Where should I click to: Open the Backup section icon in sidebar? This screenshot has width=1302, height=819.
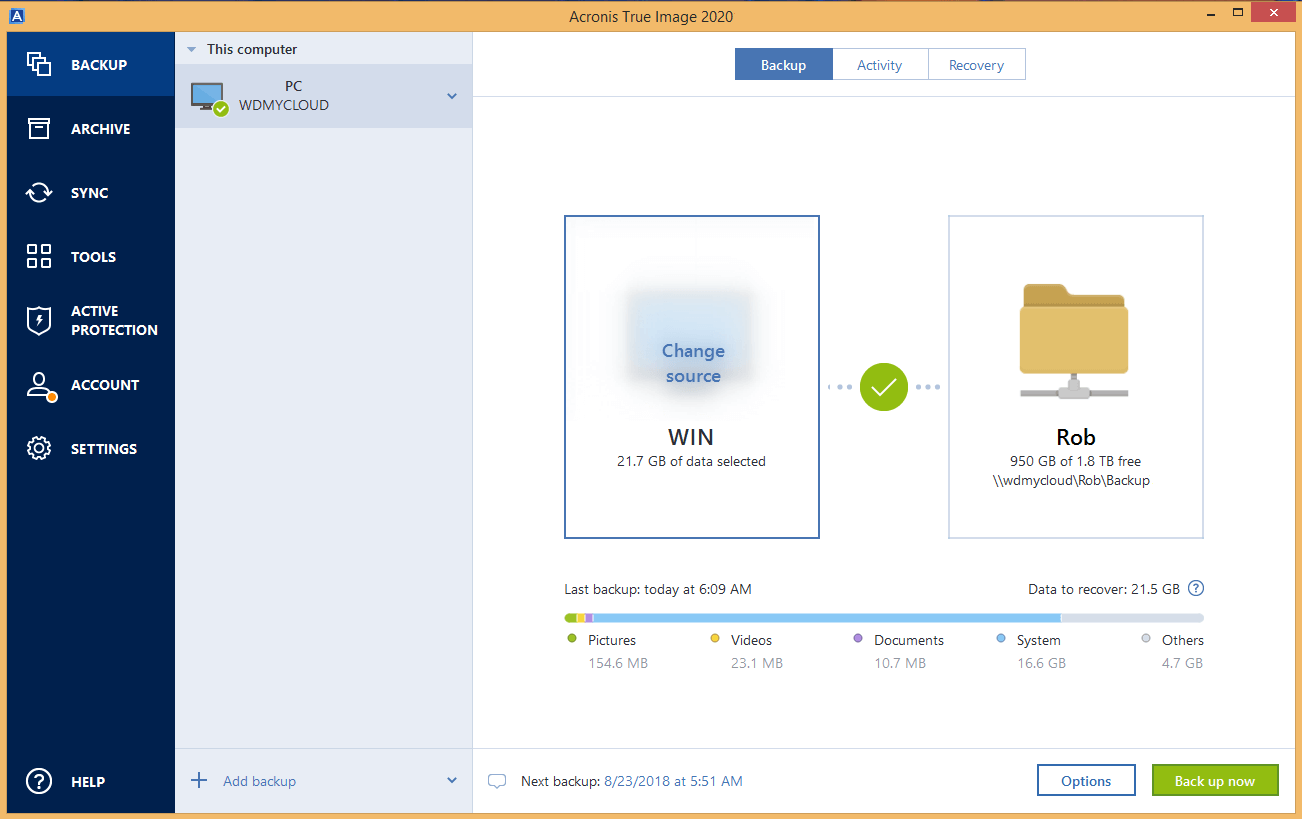click(39, 64)
